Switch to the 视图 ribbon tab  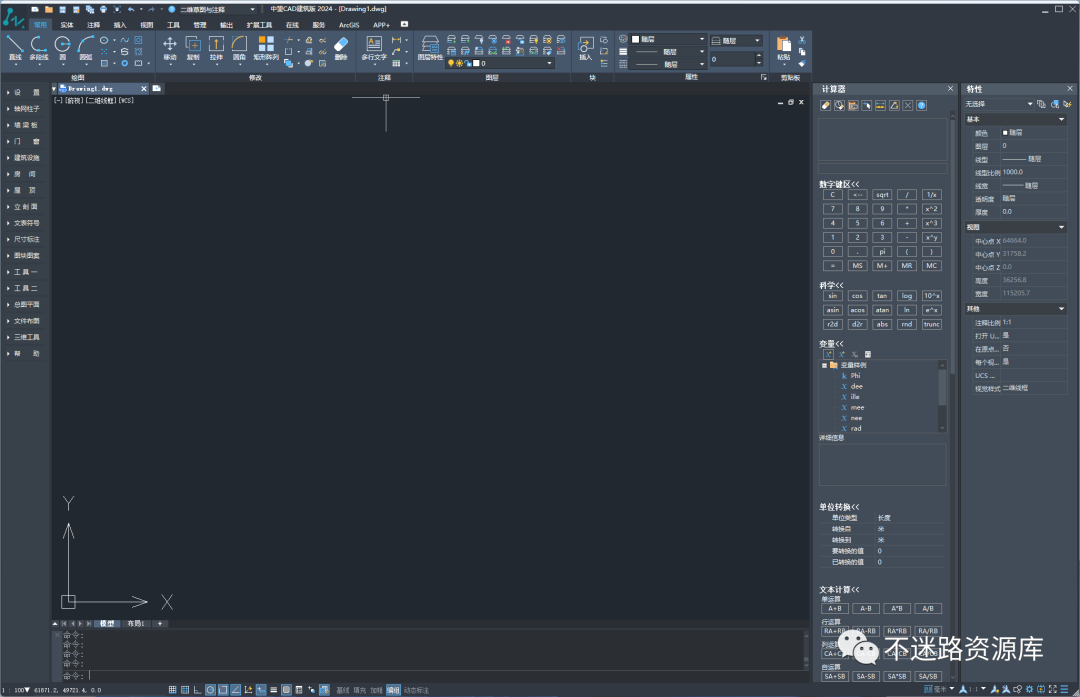coord(147,25)
